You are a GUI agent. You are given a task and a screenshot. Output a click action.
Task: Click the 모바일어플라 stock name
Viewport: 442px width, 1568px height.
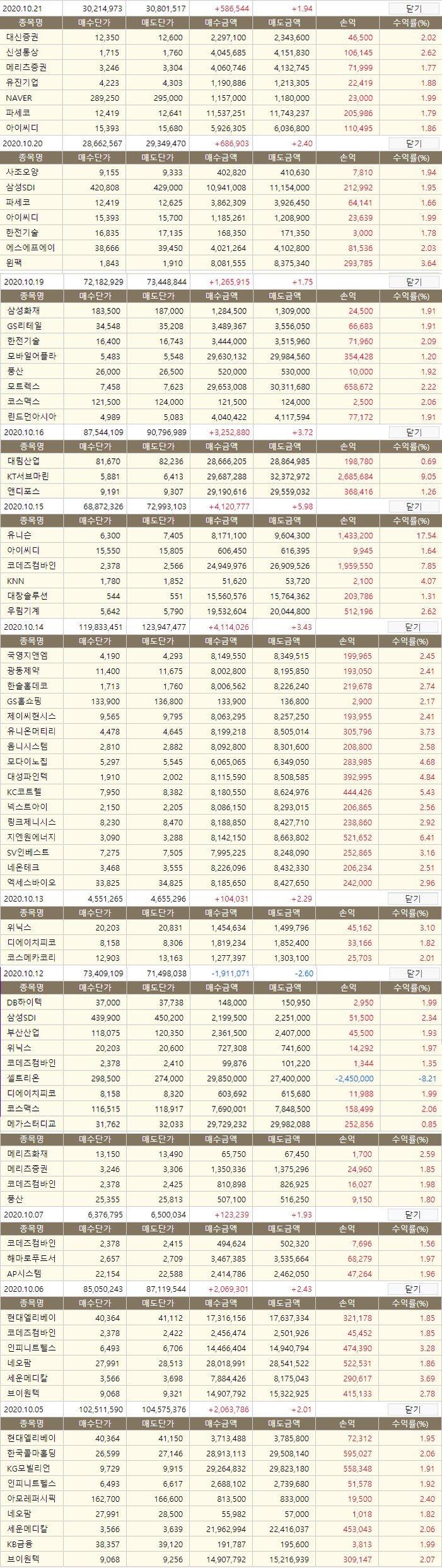(x=32, y=356)
